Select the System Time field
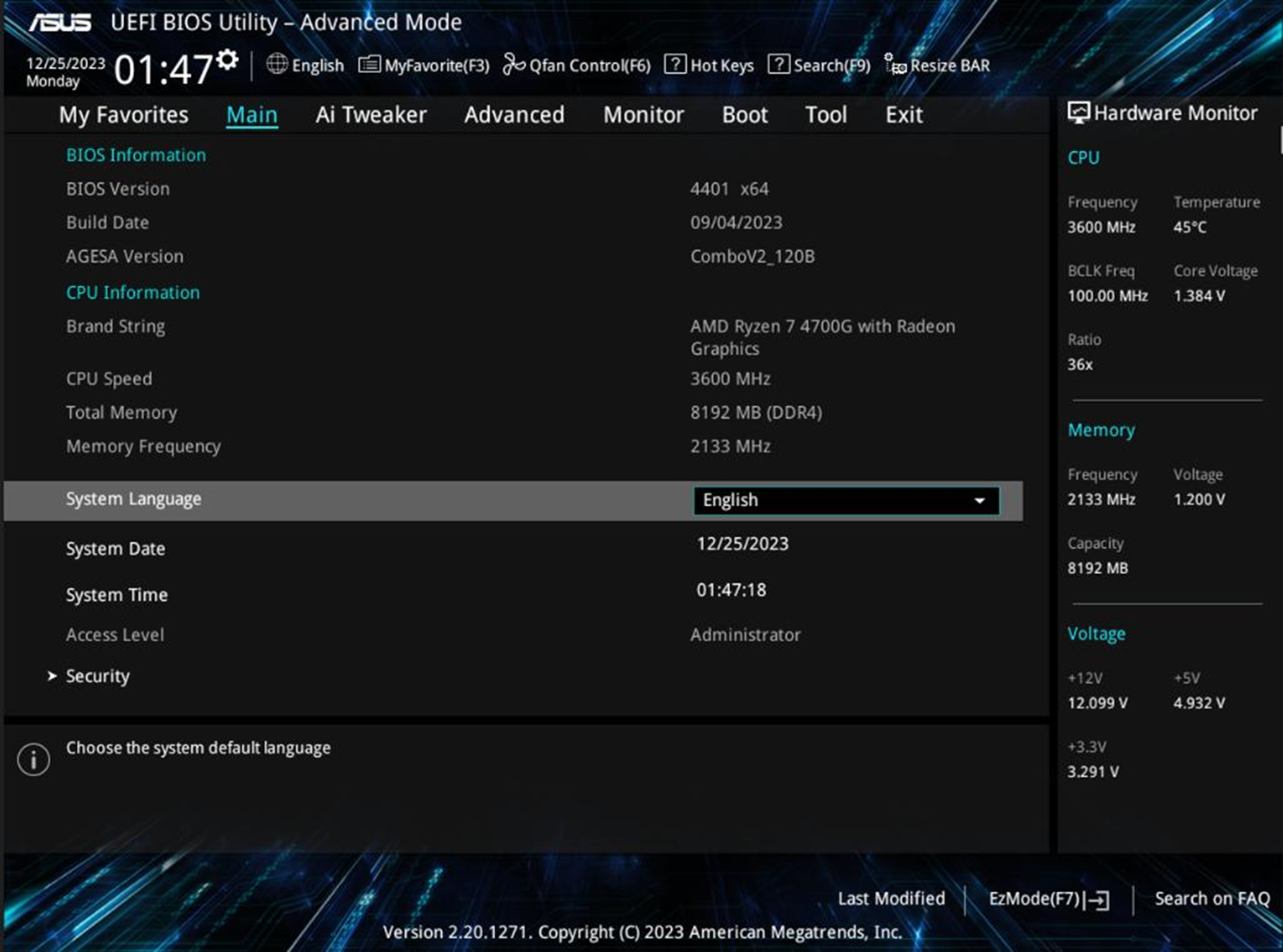The image size is (1283, 952). click(x=731, y=590)
